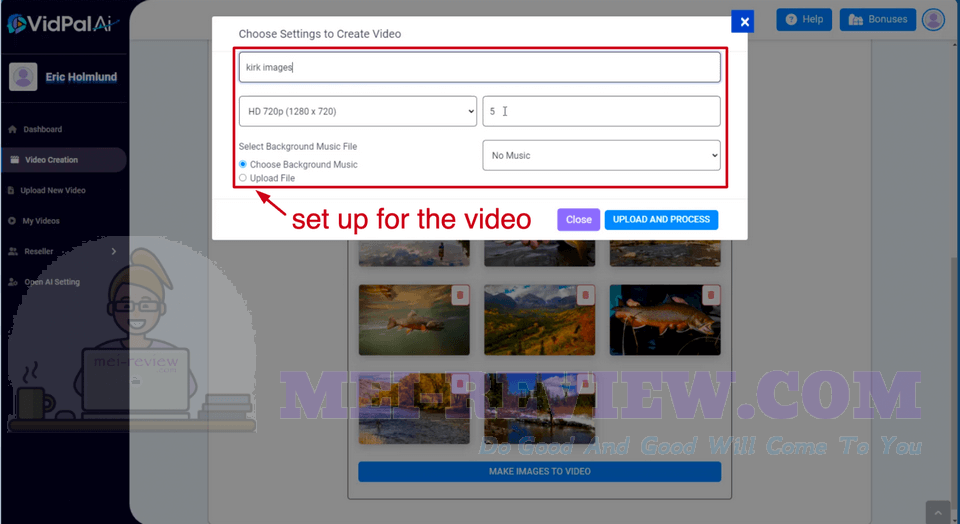960x524 pixels.
Task: Click the Video Creation icon
Action: point(15,160)
